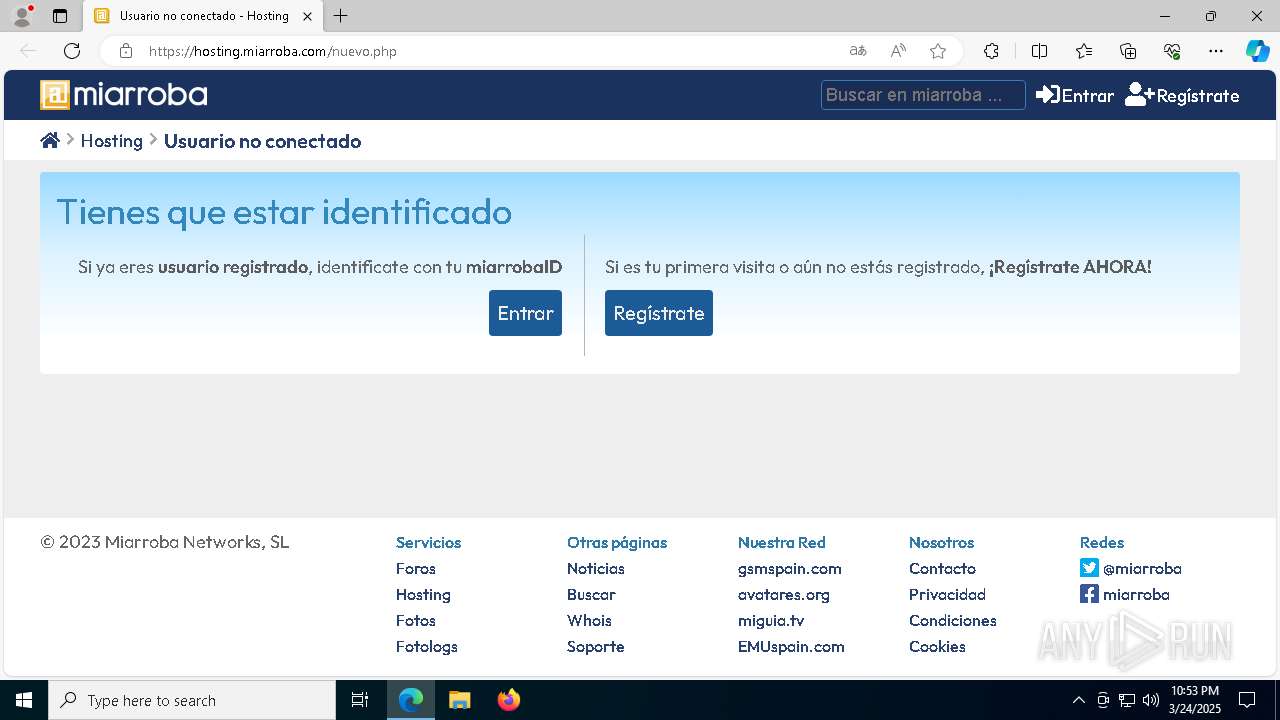Open File Explorer from taskbar
The height and width of the screenshot is (720, 1280).
(459, 700)
